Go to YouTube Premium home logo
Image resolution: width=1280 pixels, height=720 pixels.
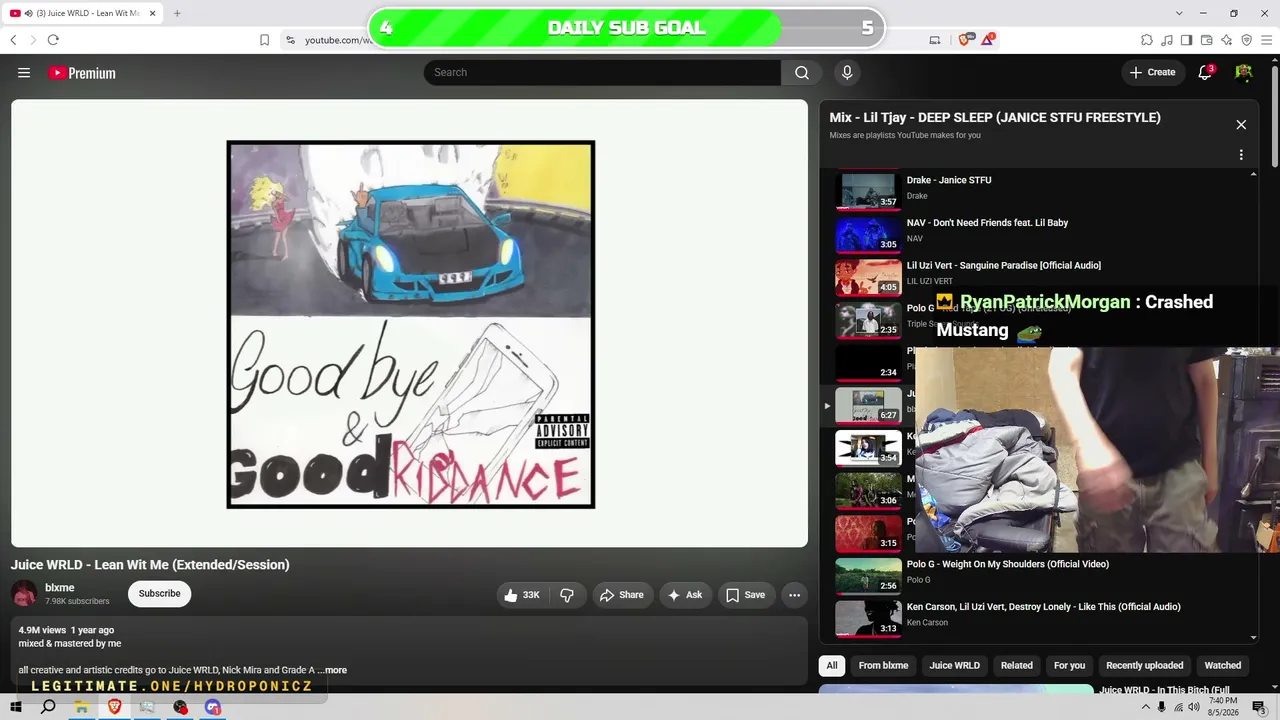point(82,73)
